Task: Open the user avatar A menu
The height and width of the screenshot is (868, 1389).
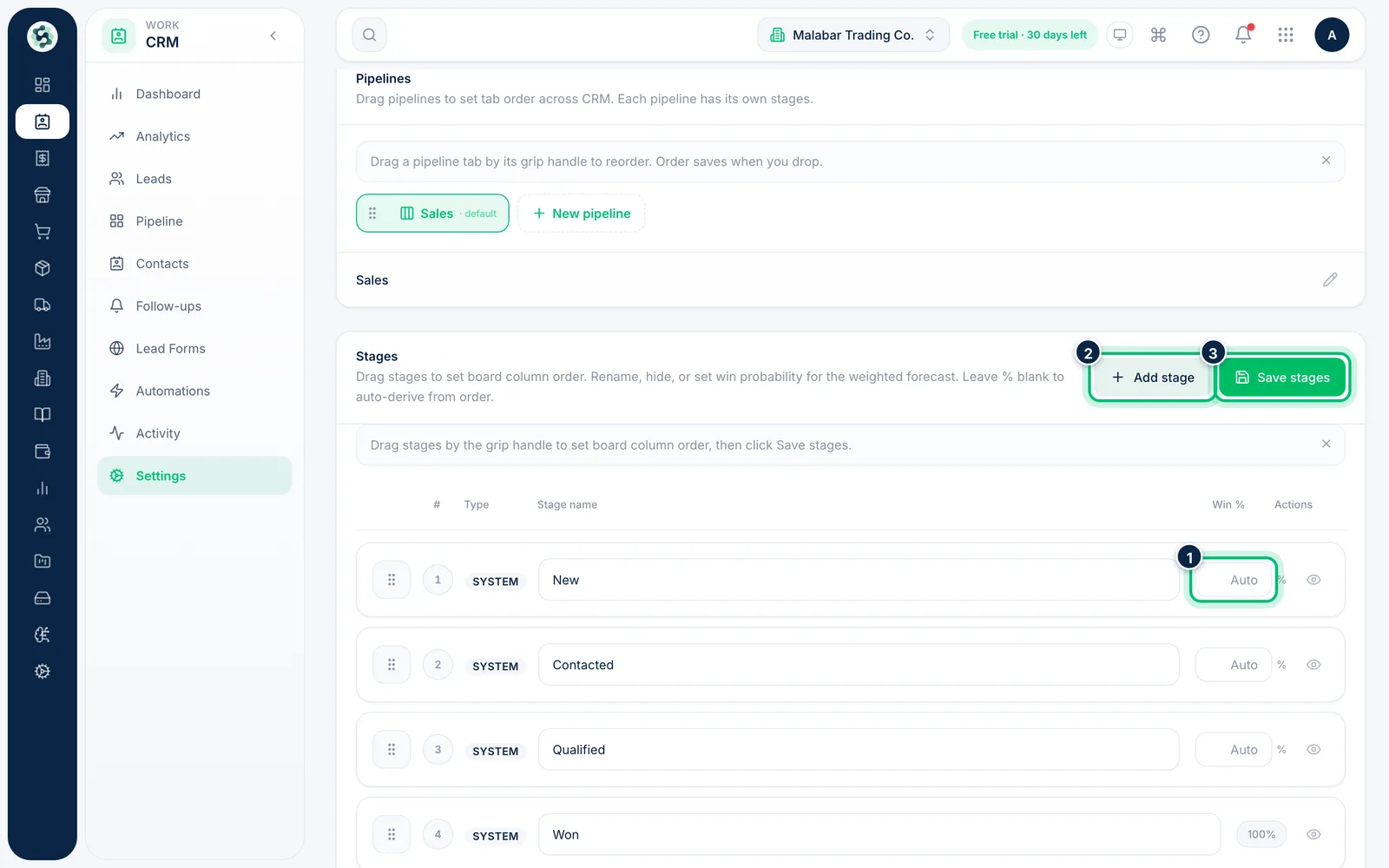Action: (x=1332, y=35)
